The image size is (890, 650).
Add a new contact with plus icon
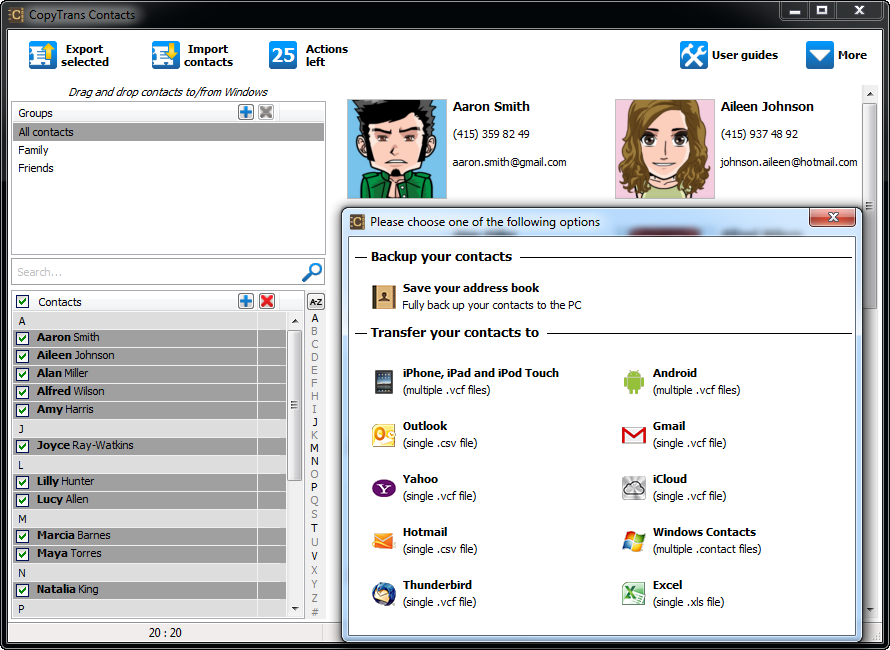coord(246,301)
